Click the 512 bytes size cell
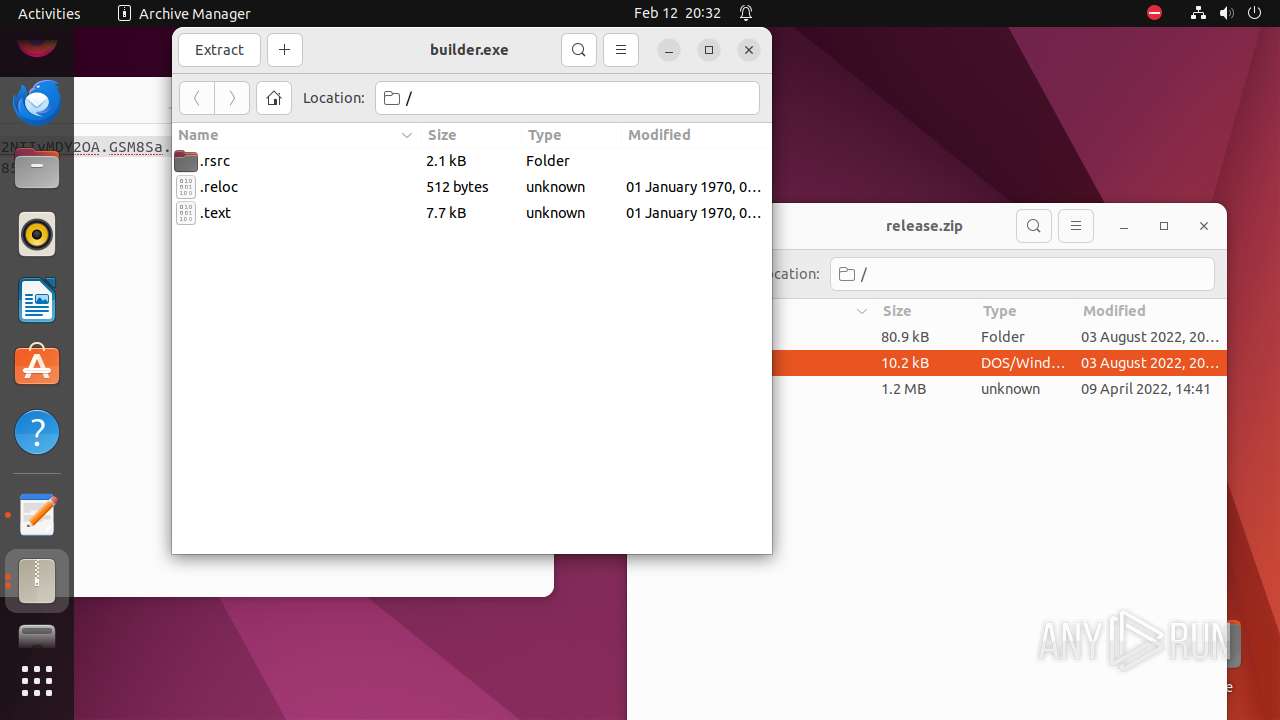The width and height of the screenshot is (1280, 720). [x=457, y=187]
